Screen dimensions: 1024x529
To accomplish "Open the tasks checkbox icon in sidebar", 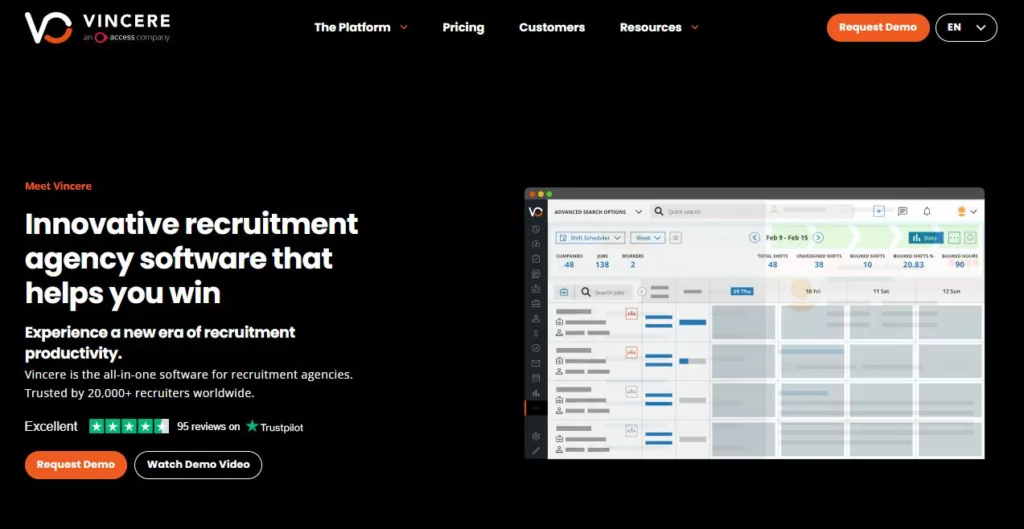I will [x=536, y=259].
